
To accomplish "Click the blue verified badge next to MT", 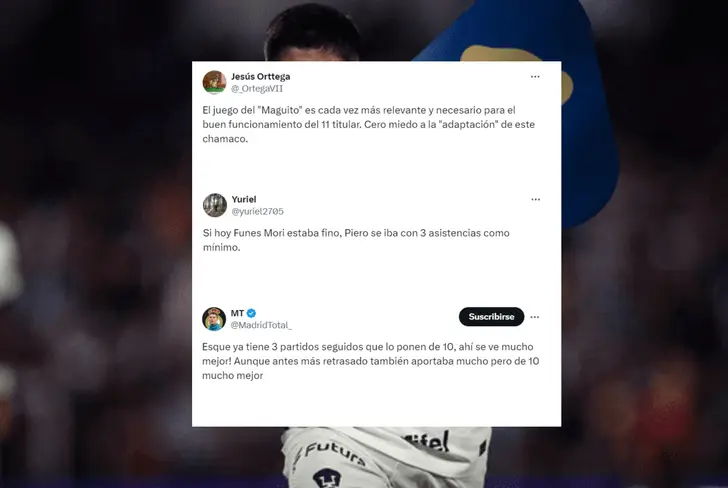I will pos(251,313).
